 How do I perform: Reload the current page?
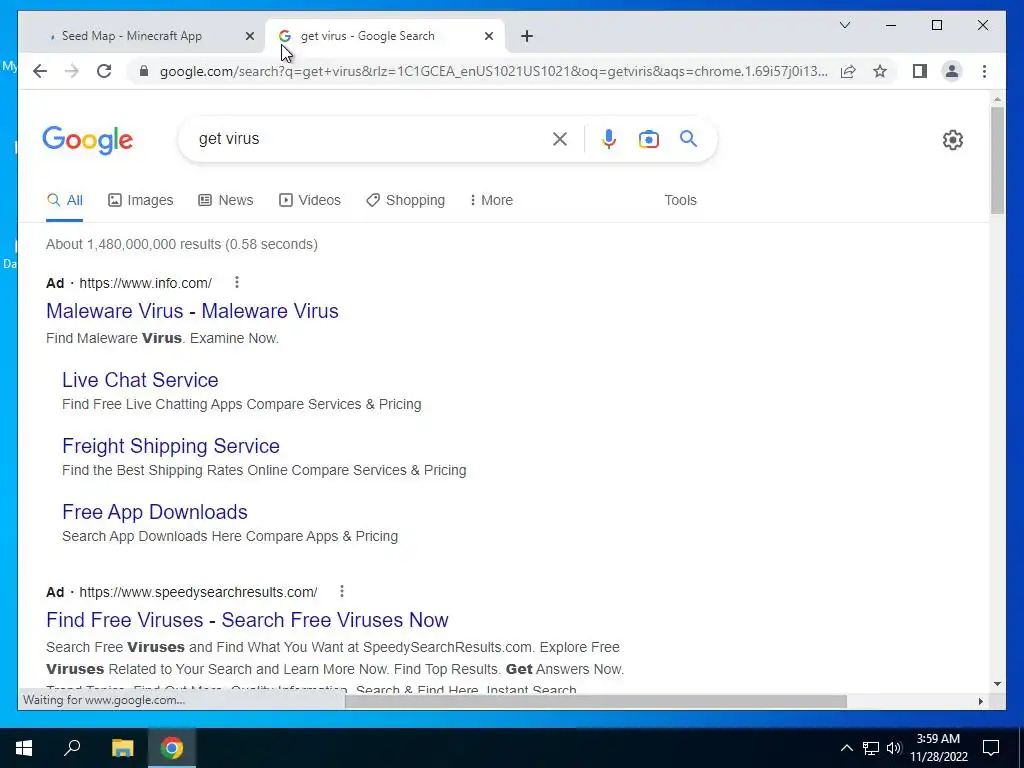(104, 71)
